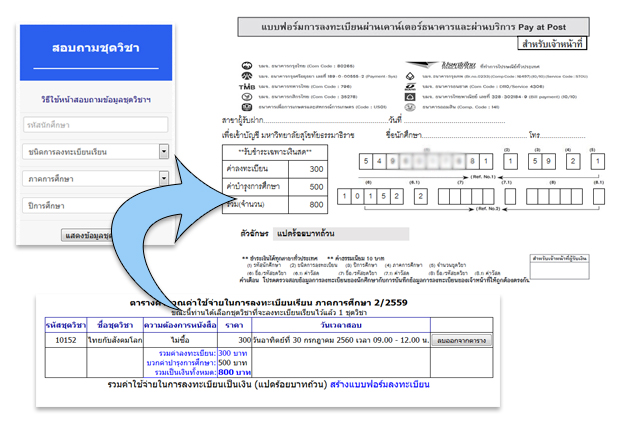This screenshot has height=440, width=620.
Task: Select the ไม่ซื้อ book requirement cell
Action: [180, 340]
